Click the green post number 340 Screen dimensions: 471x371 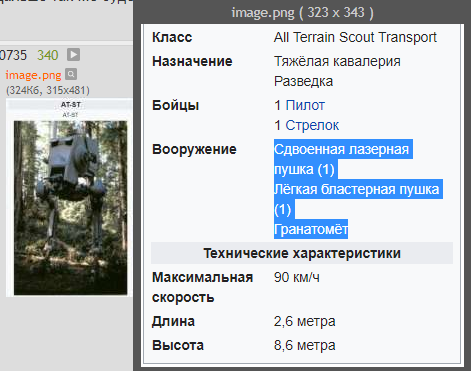[48, 55]
